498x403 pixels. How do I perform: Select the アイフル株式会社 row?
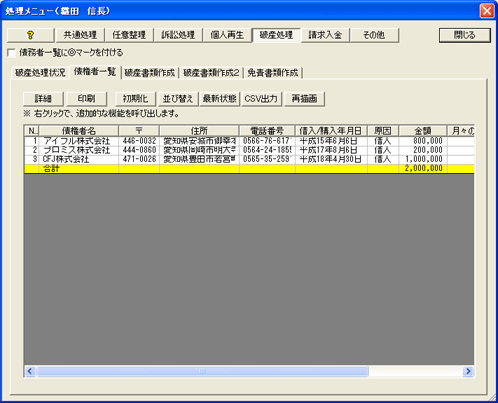coord(249,141)
